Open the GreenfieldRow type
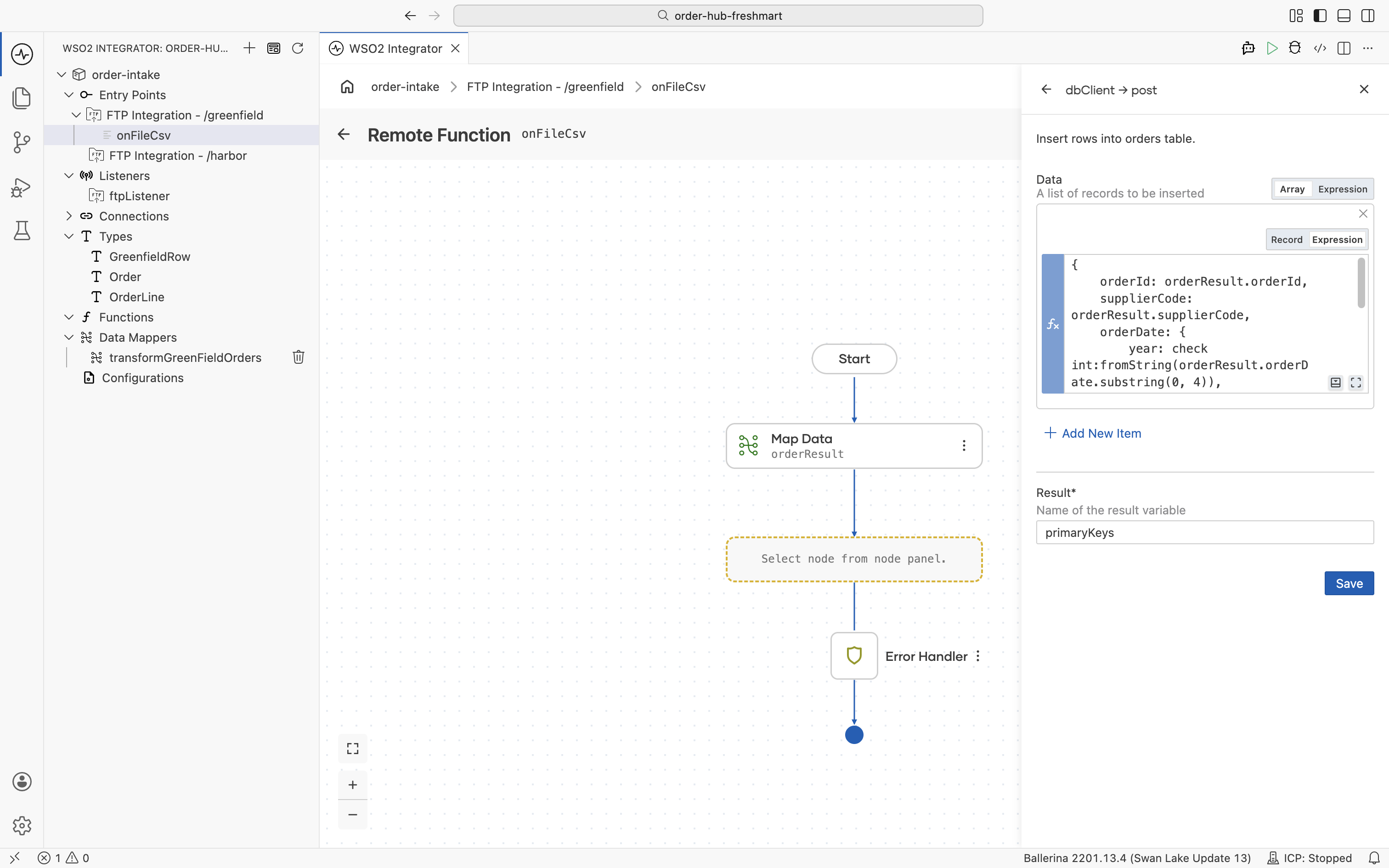This screenshot has height=868, width=1389. pos(149,257)
